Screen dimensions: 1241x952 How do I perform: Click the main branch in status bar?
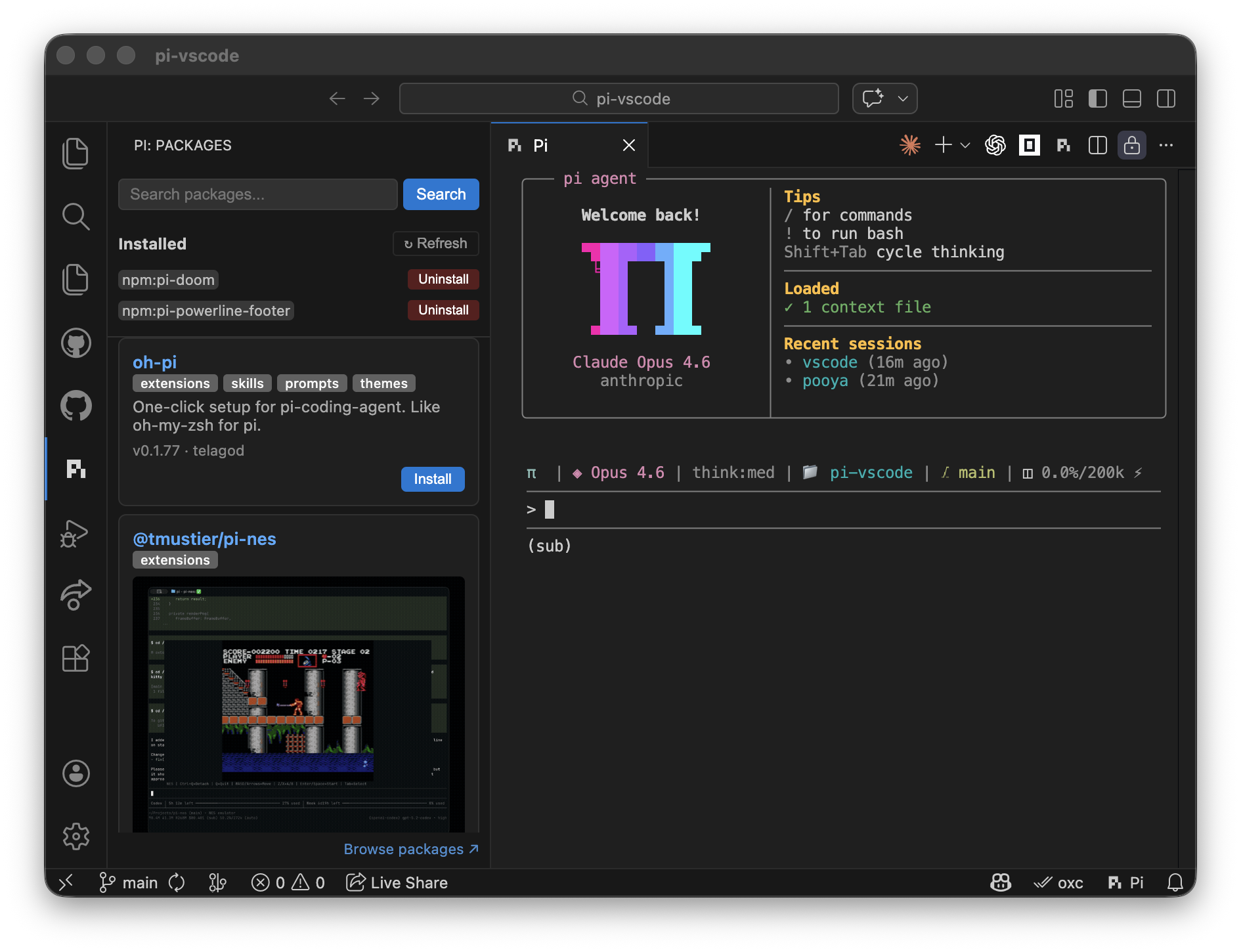click(x=129, y=882)
